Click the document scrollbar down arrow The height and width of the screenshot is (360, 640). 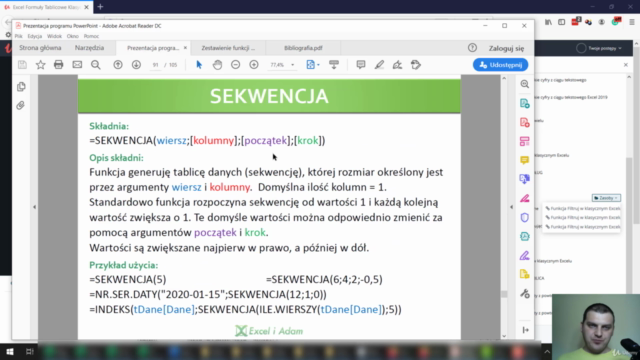pyautogui.click(x=504, y=336)
